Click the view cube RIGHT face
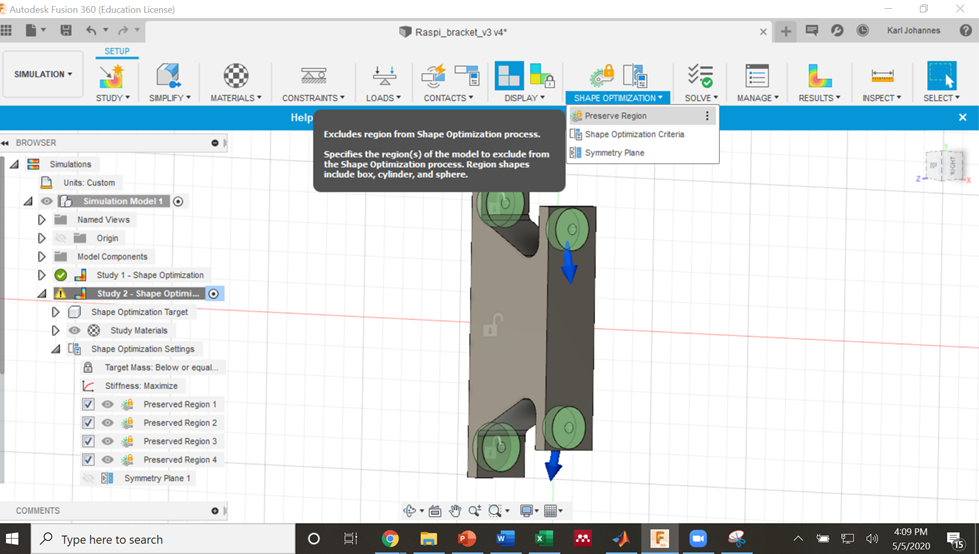Screen dimensions: 979x554 [953, 166]
